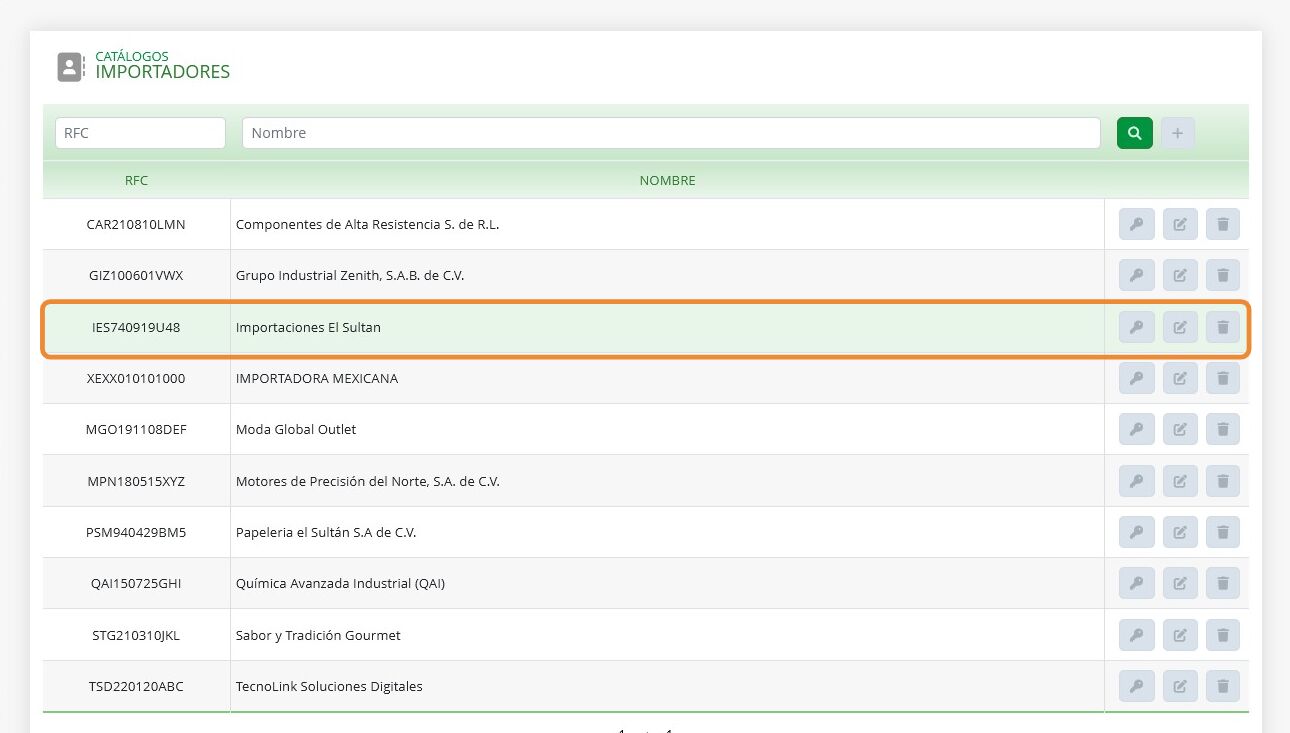Screen dimensions: 1290x733
Task: Edit Componentes de Alta Resistencia row
Action: [x=1180, y=224]
